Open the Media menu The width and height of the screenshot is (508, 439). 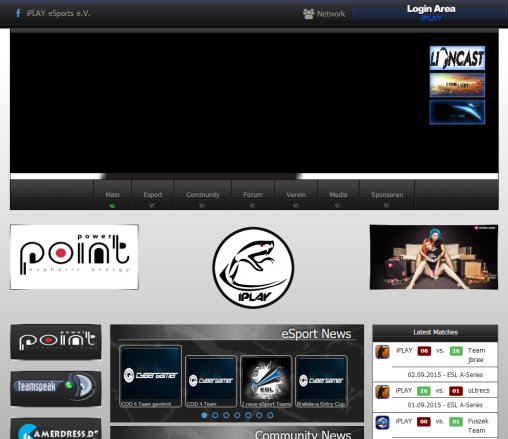pyautogui.click(x=338, y=195)
